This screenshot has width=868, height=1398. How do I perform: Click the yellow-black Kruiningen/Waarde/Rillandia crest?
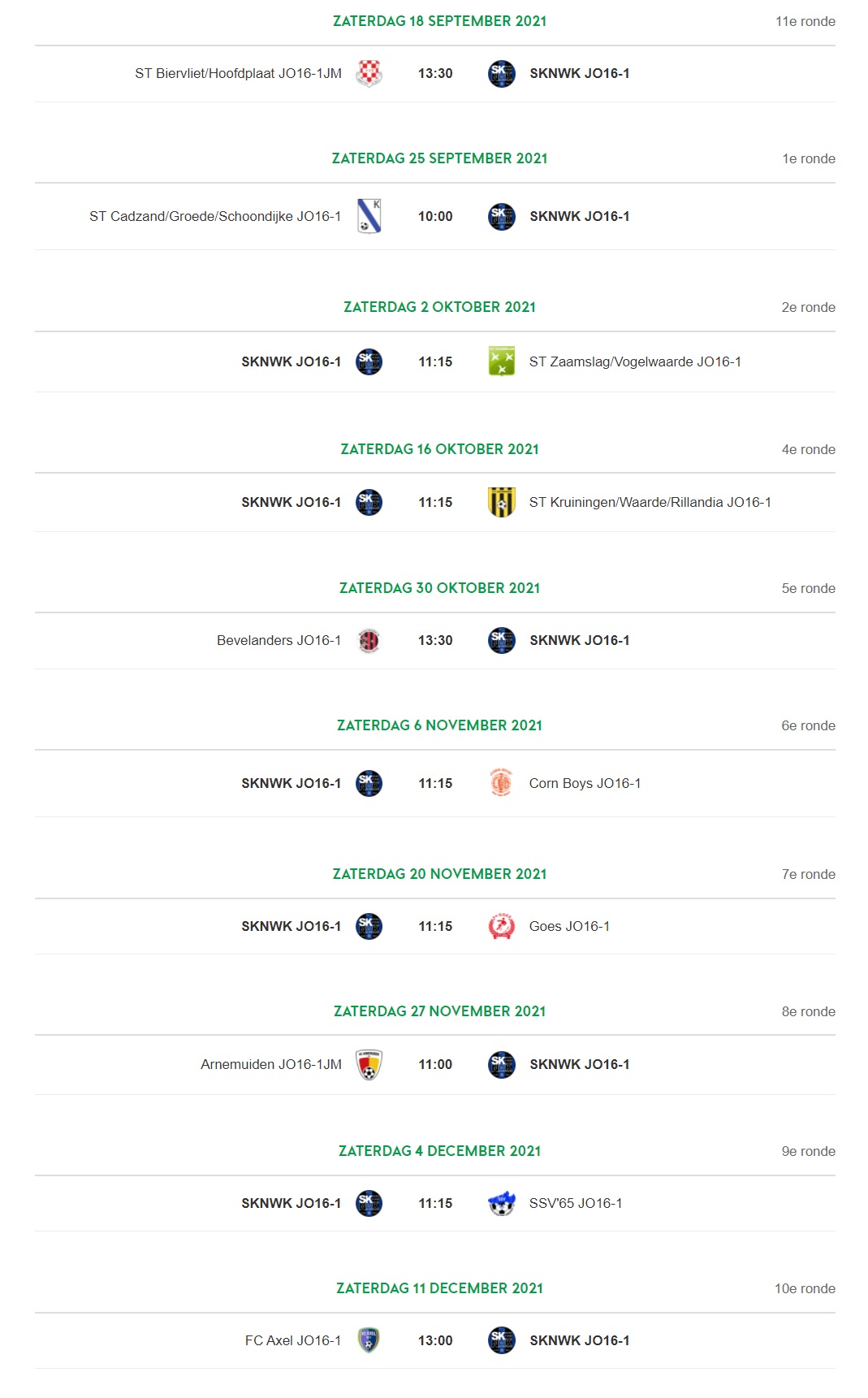(x=502, y=502)
